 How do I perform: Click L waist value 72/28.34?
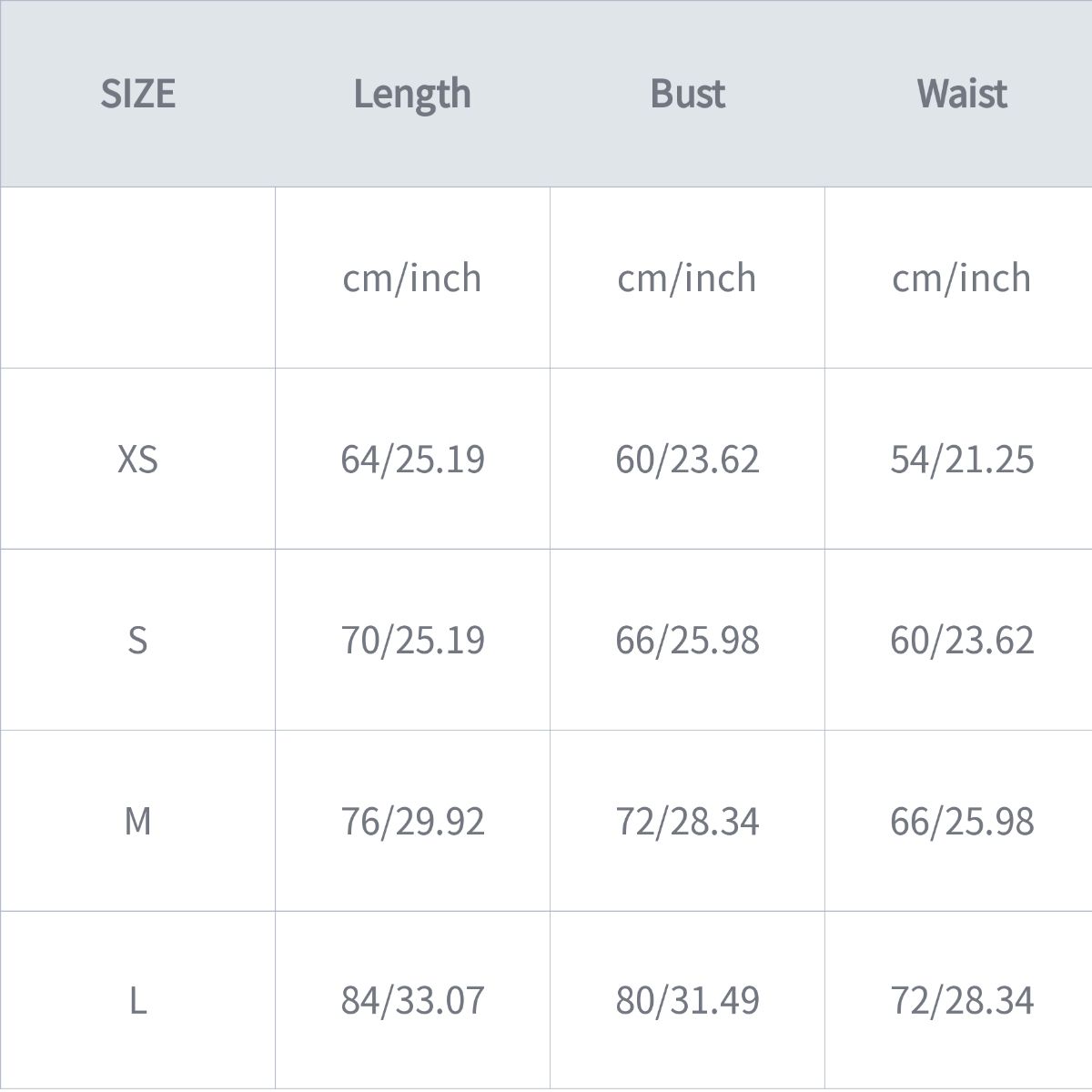point(962,1000)
